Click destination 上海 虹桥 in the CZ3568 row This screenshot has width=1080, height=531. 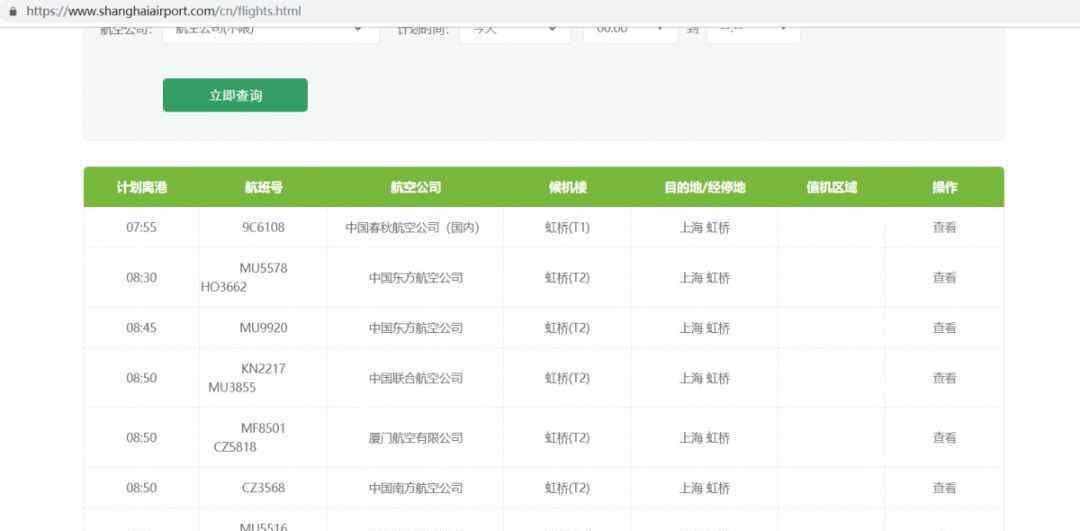point(705,488)
